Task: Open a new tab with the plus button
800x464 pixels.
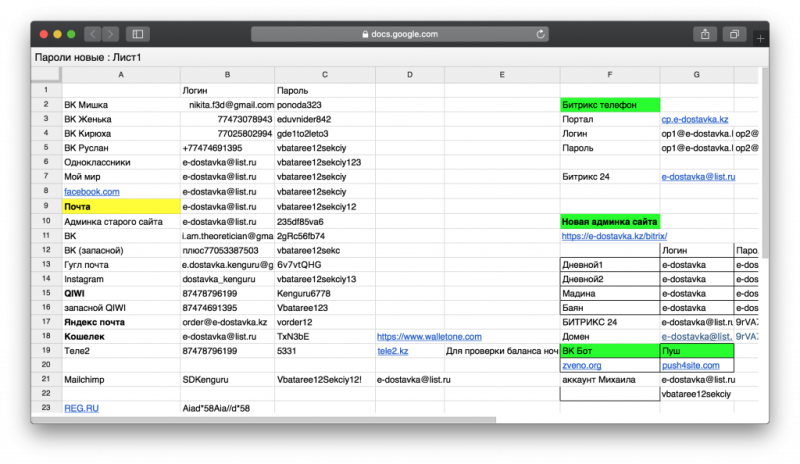Action: click(x=760, y=38)
